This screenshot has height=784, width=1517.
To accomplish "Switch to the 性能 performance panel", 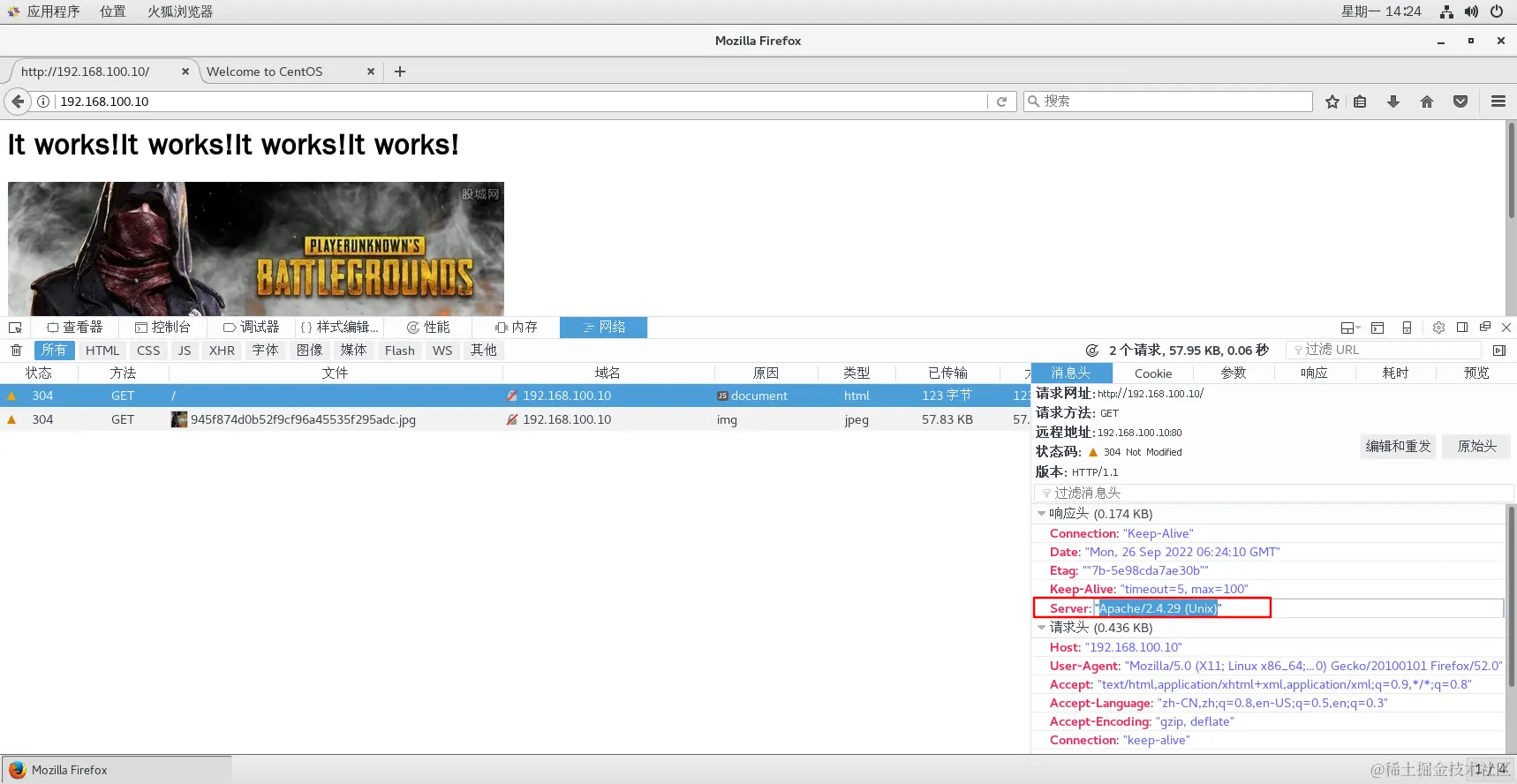I will tap(427, 328).
